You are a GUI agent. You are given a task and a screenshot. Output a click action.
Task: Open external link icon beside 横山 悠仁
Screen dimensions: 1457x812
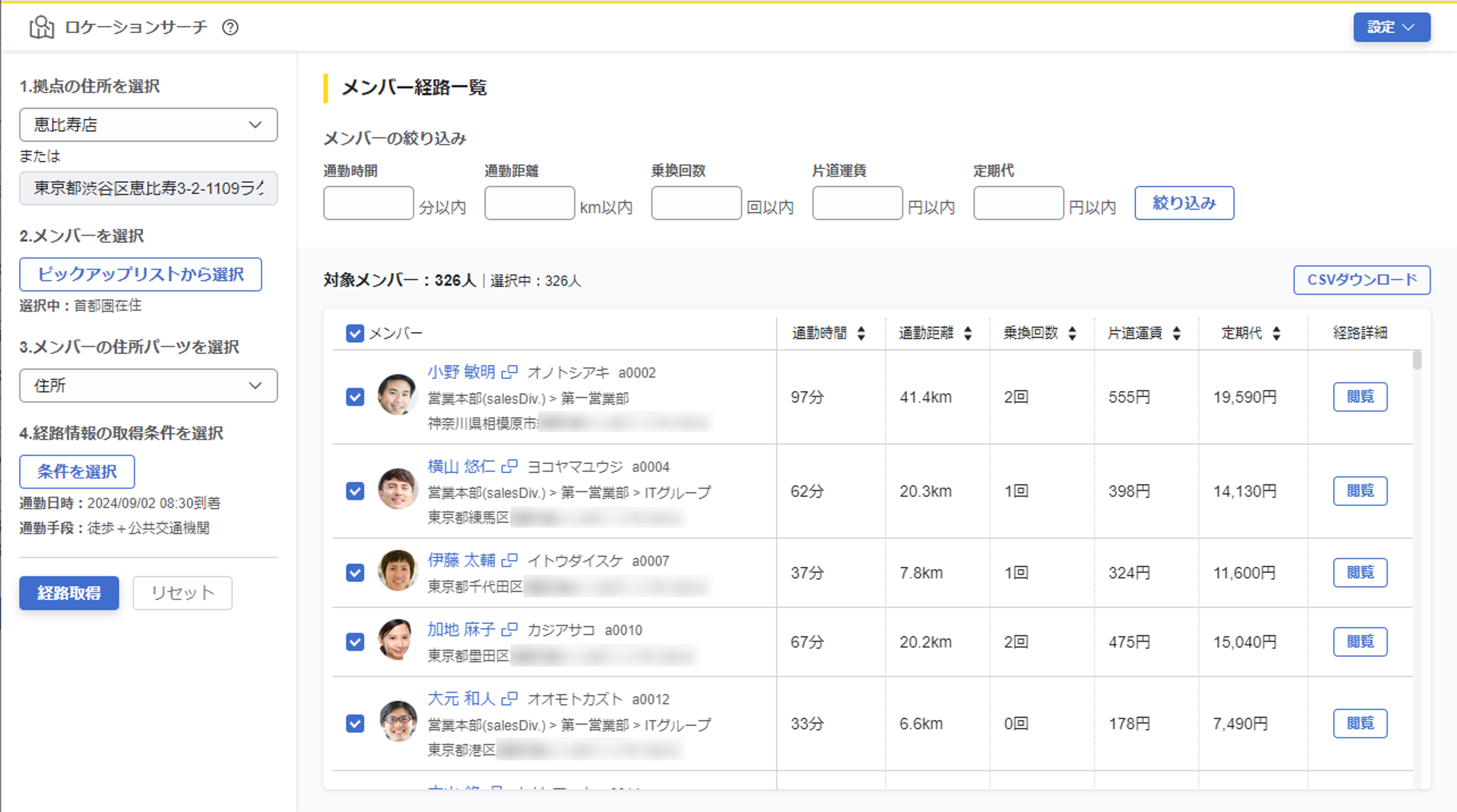pos(510,466)
